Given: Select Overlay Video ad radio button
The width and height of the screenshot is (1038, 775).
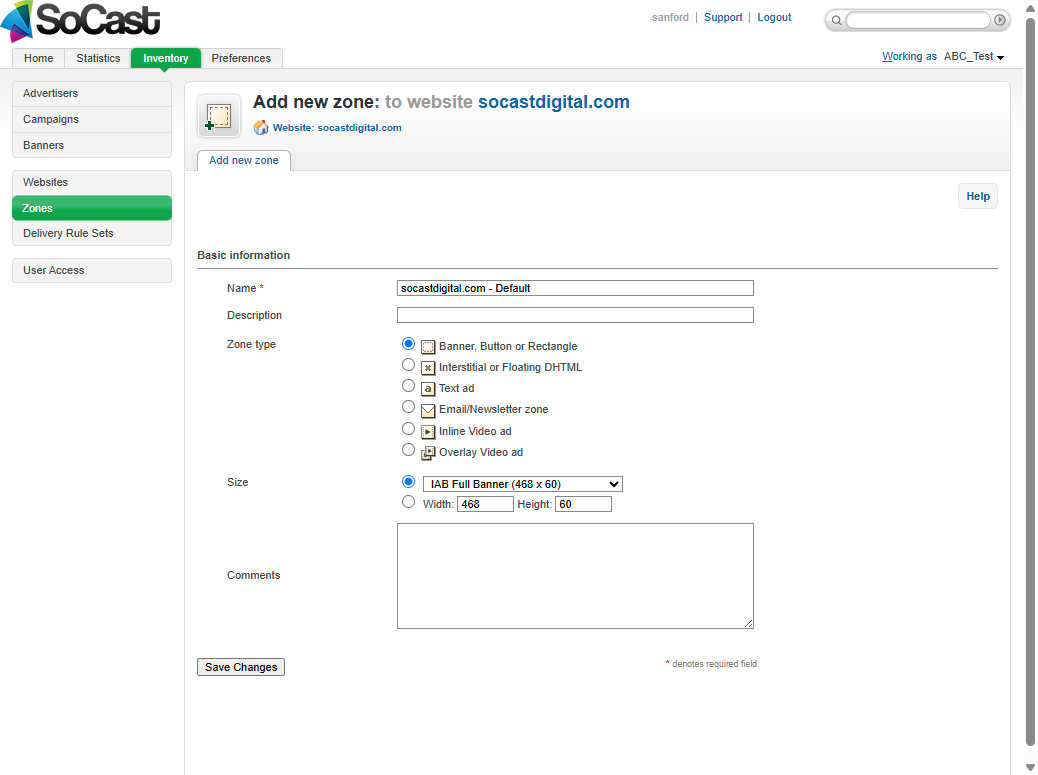Looking at the screenshot, I should (x=408, y=450).
